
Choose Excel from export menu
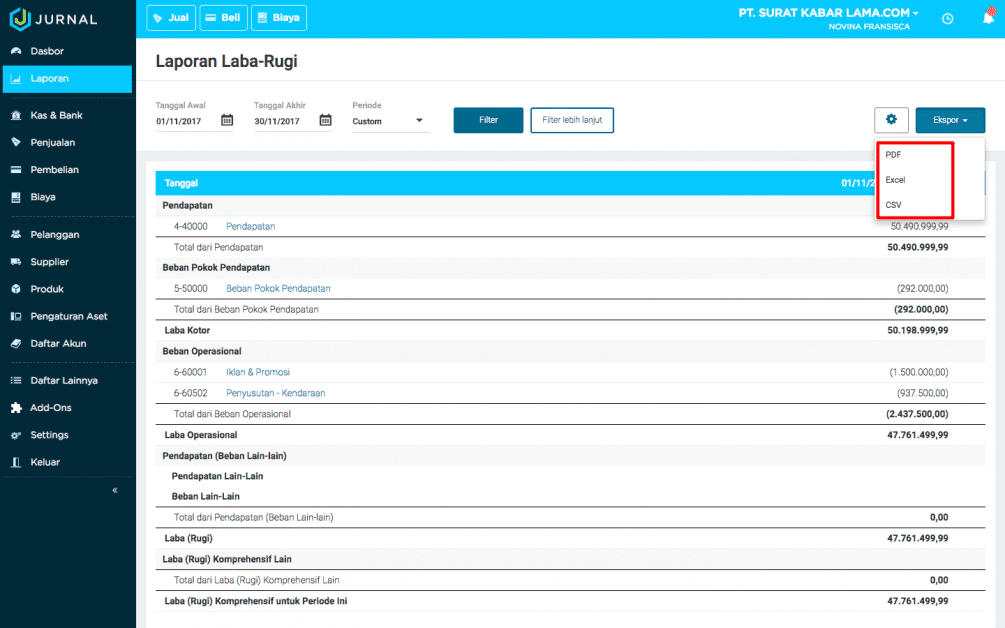(895, 180)
